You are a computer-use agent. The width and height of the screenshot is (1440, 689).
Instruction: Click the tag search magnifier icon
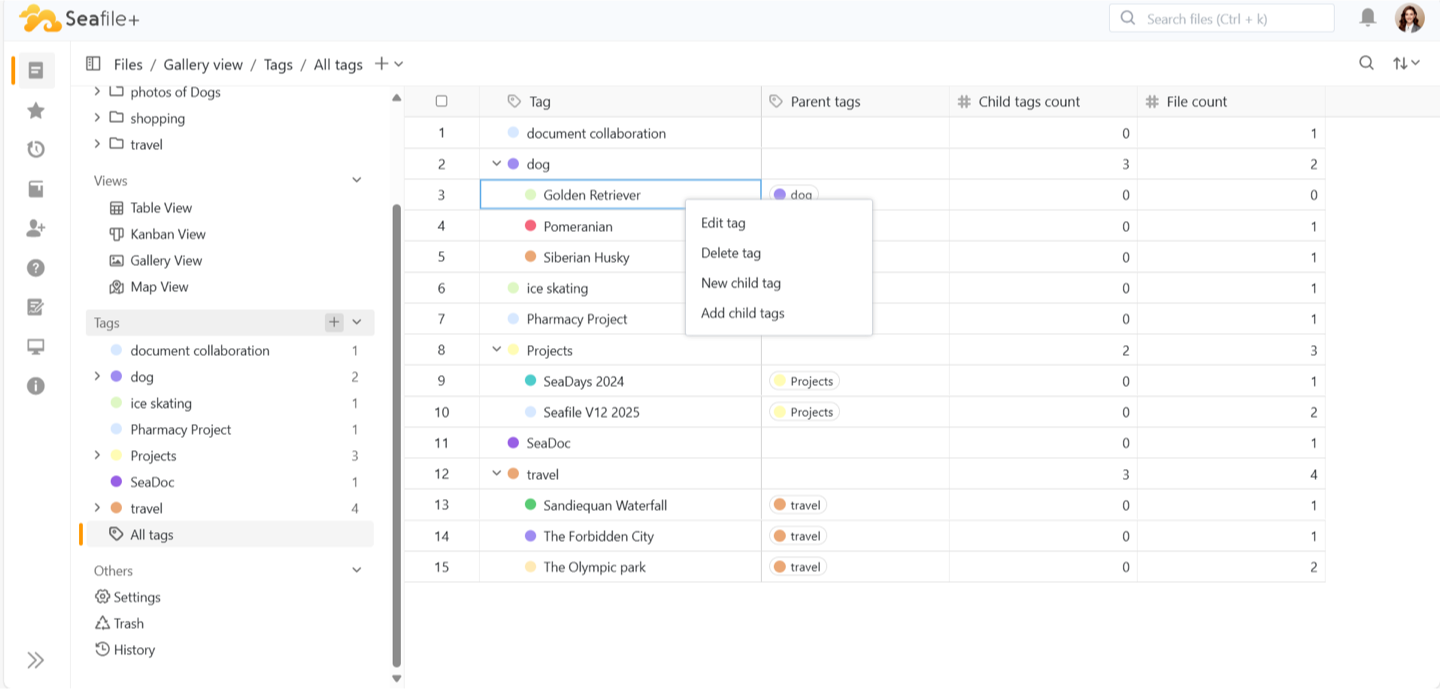pyautogui.click(x=1366, y=63)
